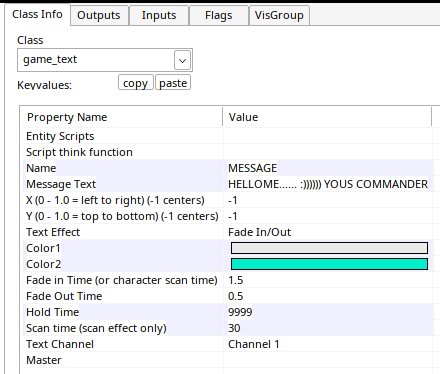This screenshot has width=440, height=374.
Task: Open the Outputs tab
Action: [99, 15]
